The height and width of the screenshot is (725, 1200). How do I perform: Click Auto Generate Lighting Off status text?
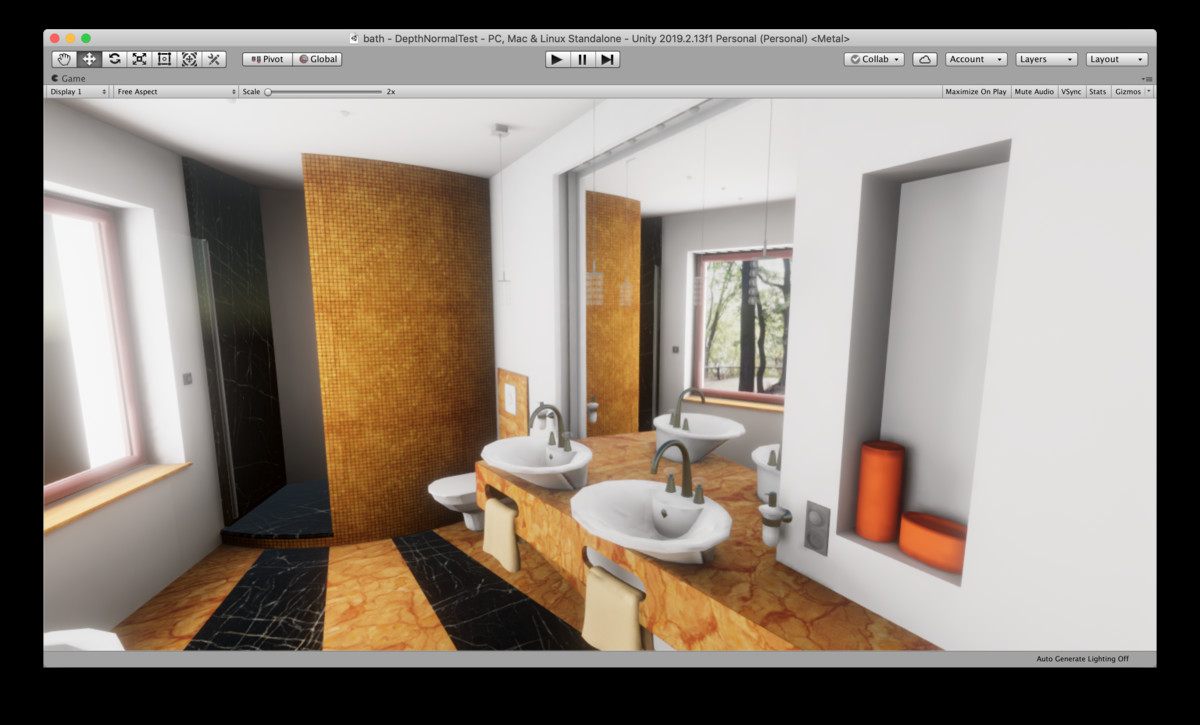[1081, 659]
